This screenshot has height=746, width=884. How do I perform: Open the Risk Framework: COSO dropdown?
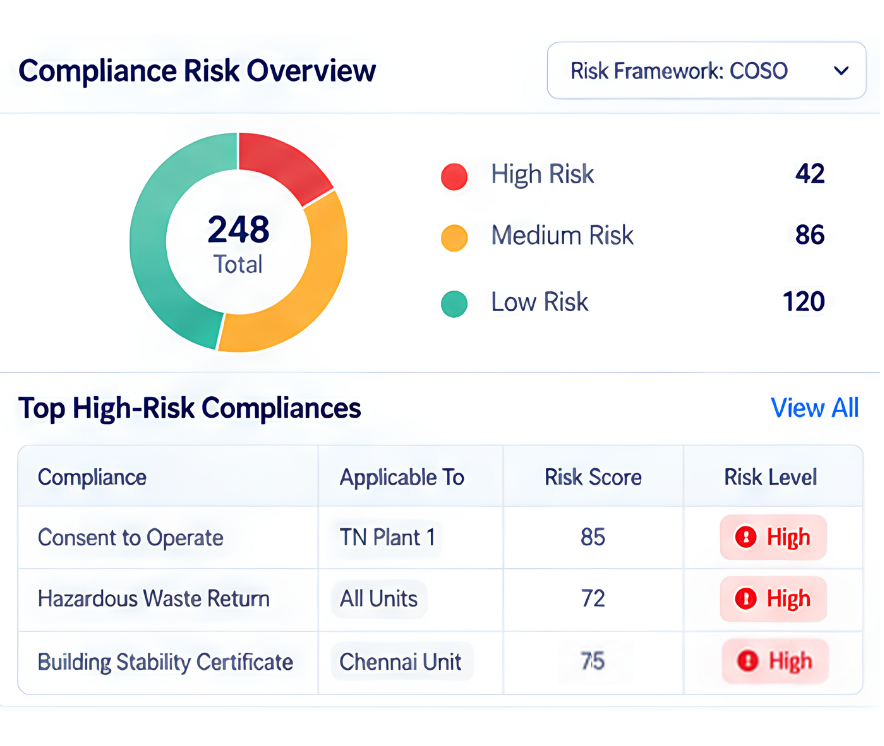(x=706, y=70)
